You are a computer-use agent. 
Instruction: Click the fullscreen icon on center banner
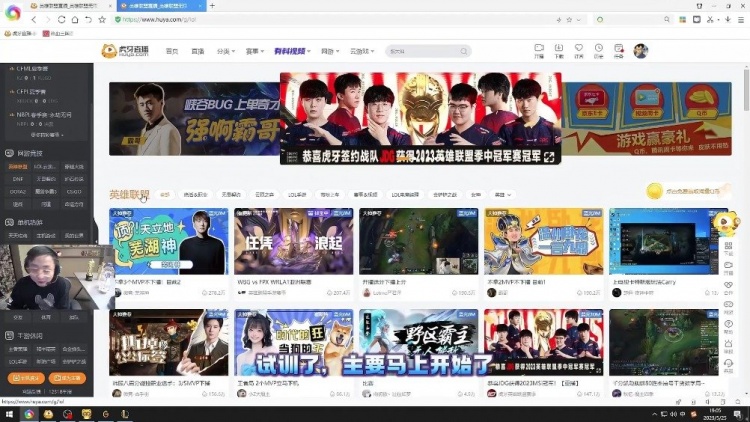coord(549,157)
